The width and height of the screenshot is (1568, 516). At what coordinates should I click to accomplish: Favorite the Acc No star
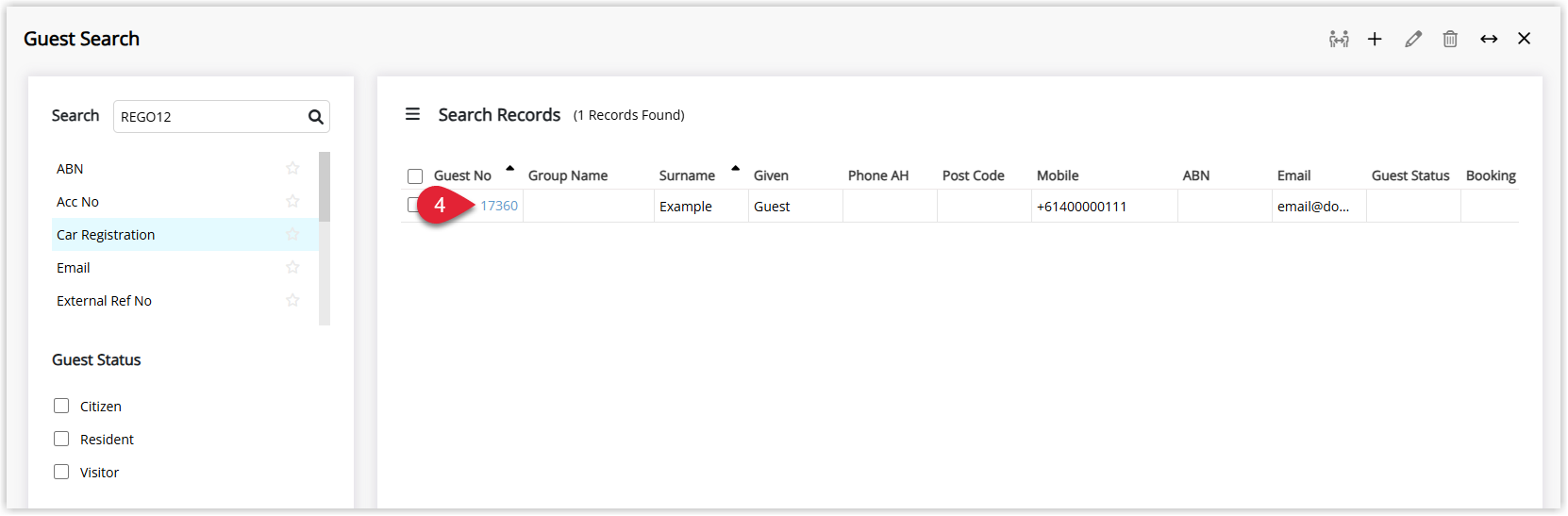point(292,201)
